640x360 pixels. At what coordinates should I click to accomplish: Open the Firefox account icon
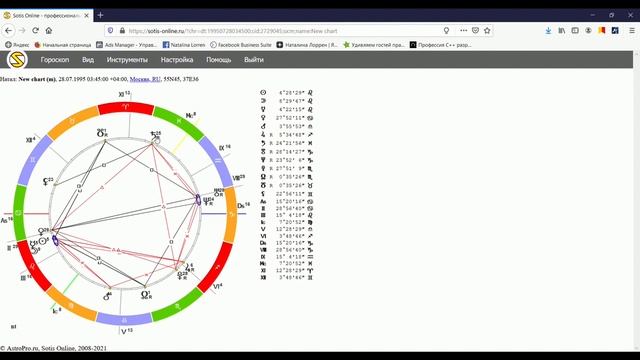click(x=588, y=31)
